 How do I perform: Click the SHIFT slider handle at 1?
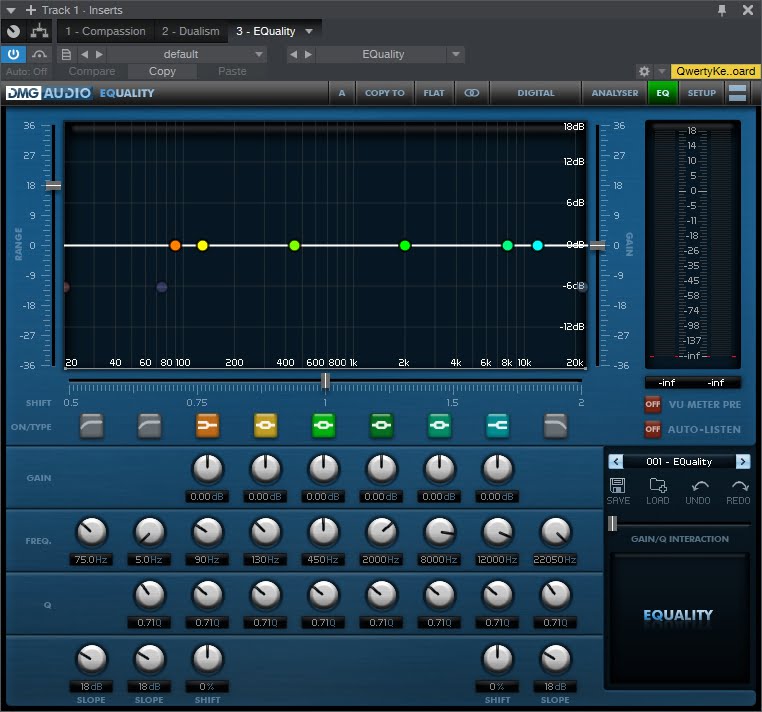pyautogui.click(x=326, y=381)
